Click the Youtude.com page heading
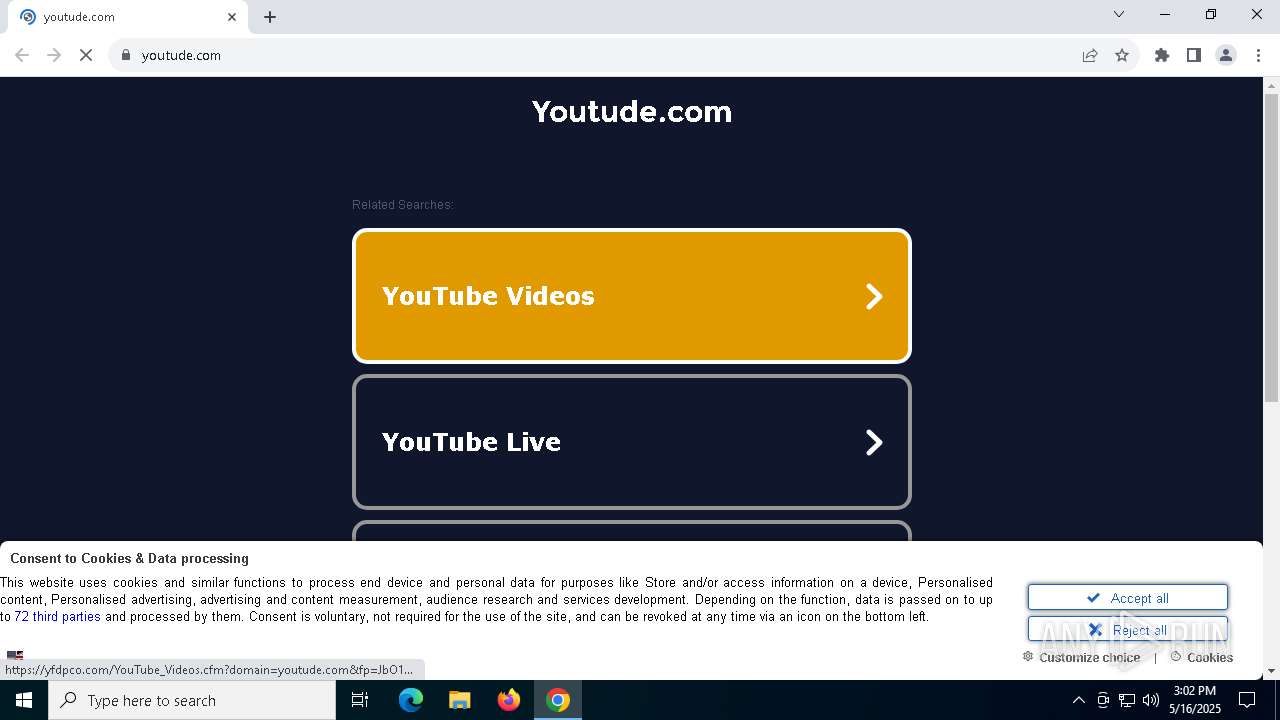 point(632,111)
